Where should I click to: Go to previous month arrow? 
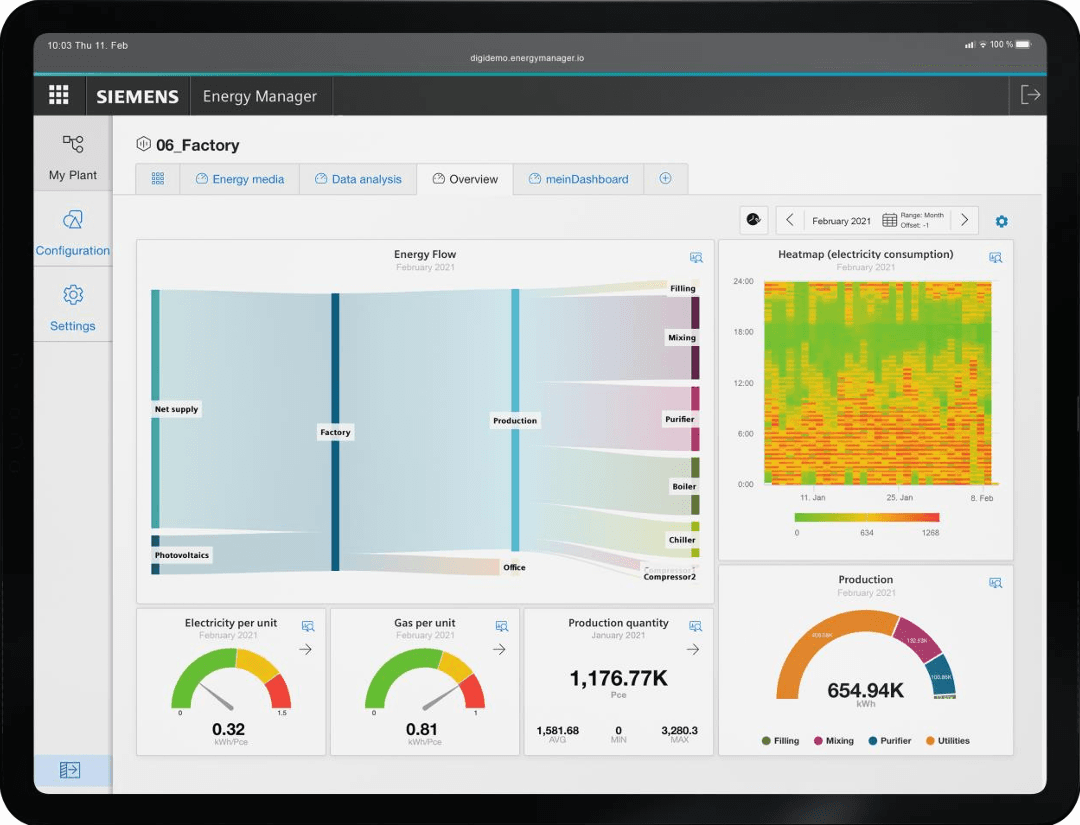click(x=790, y=220)
